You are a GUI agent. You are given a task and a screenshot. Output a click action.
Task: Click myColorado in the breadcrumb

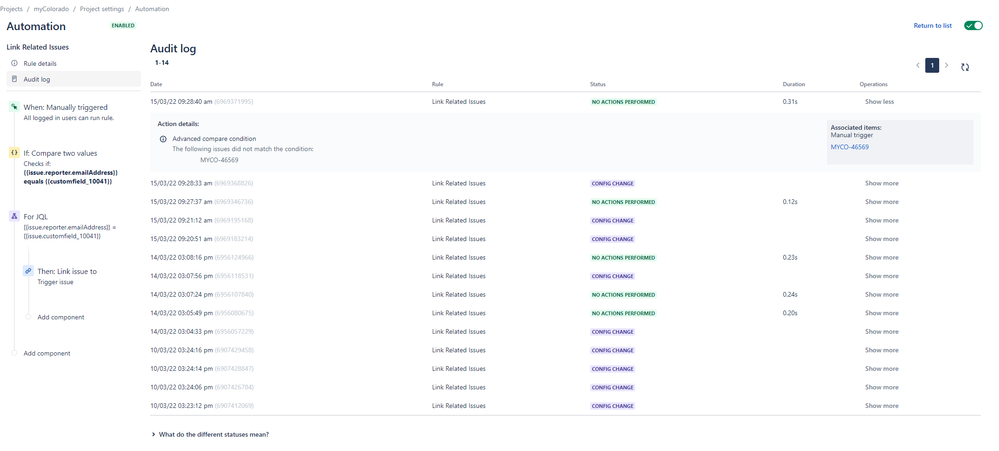tap(51, 9)
